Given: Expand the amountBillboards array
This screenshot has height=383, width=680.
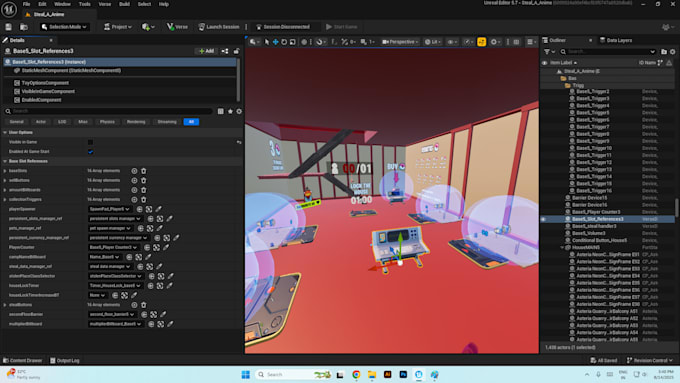Looking at the screenshot, I should [x=5, y=190].
